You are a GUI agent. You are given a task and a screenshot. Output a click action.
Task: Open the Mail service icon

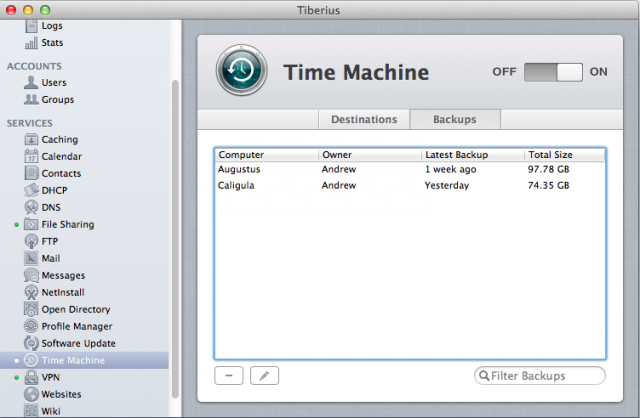coord(31,258)
